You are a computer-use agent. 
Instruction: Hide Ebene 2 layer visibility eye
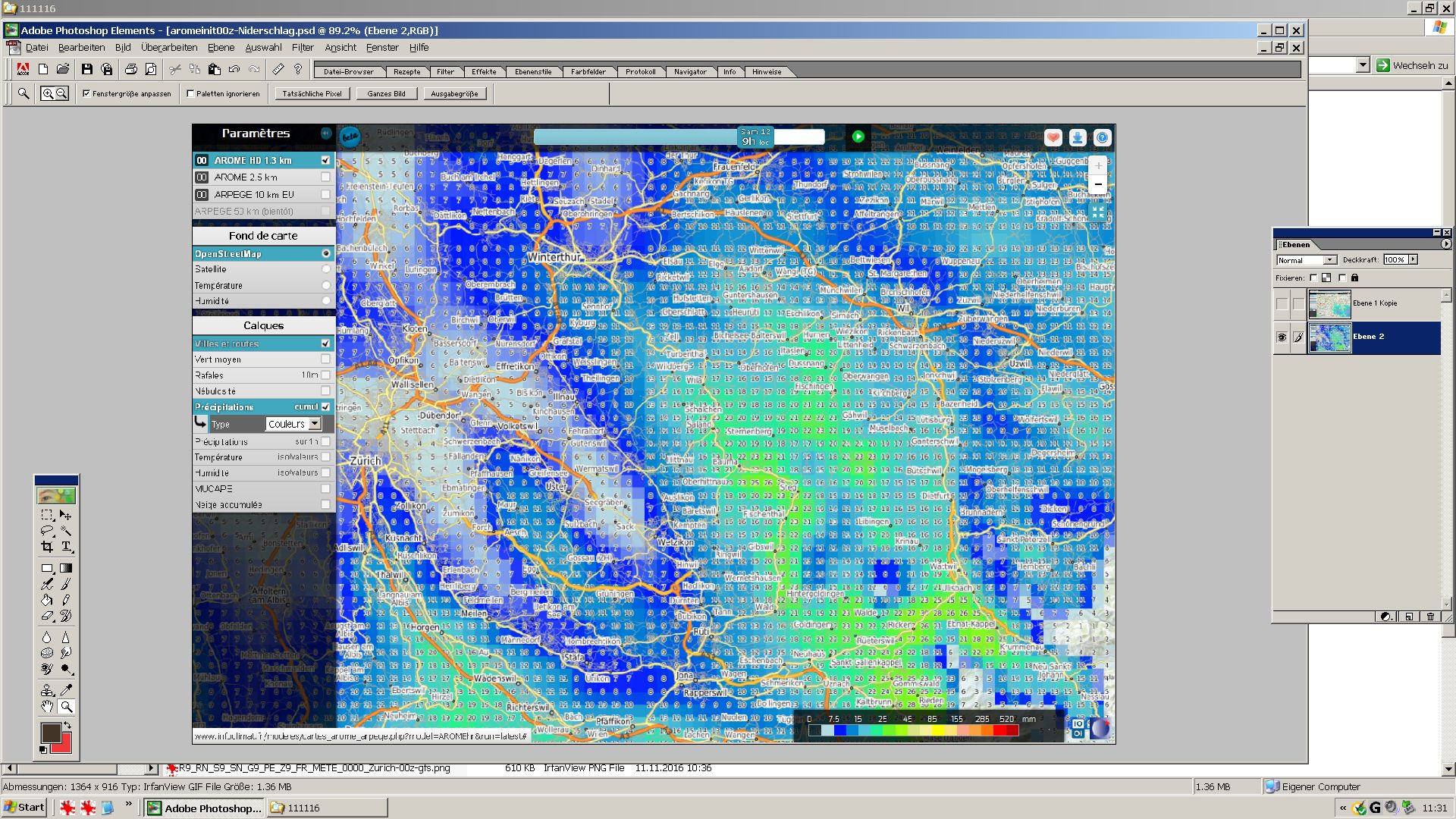(x=1282, y=337)
